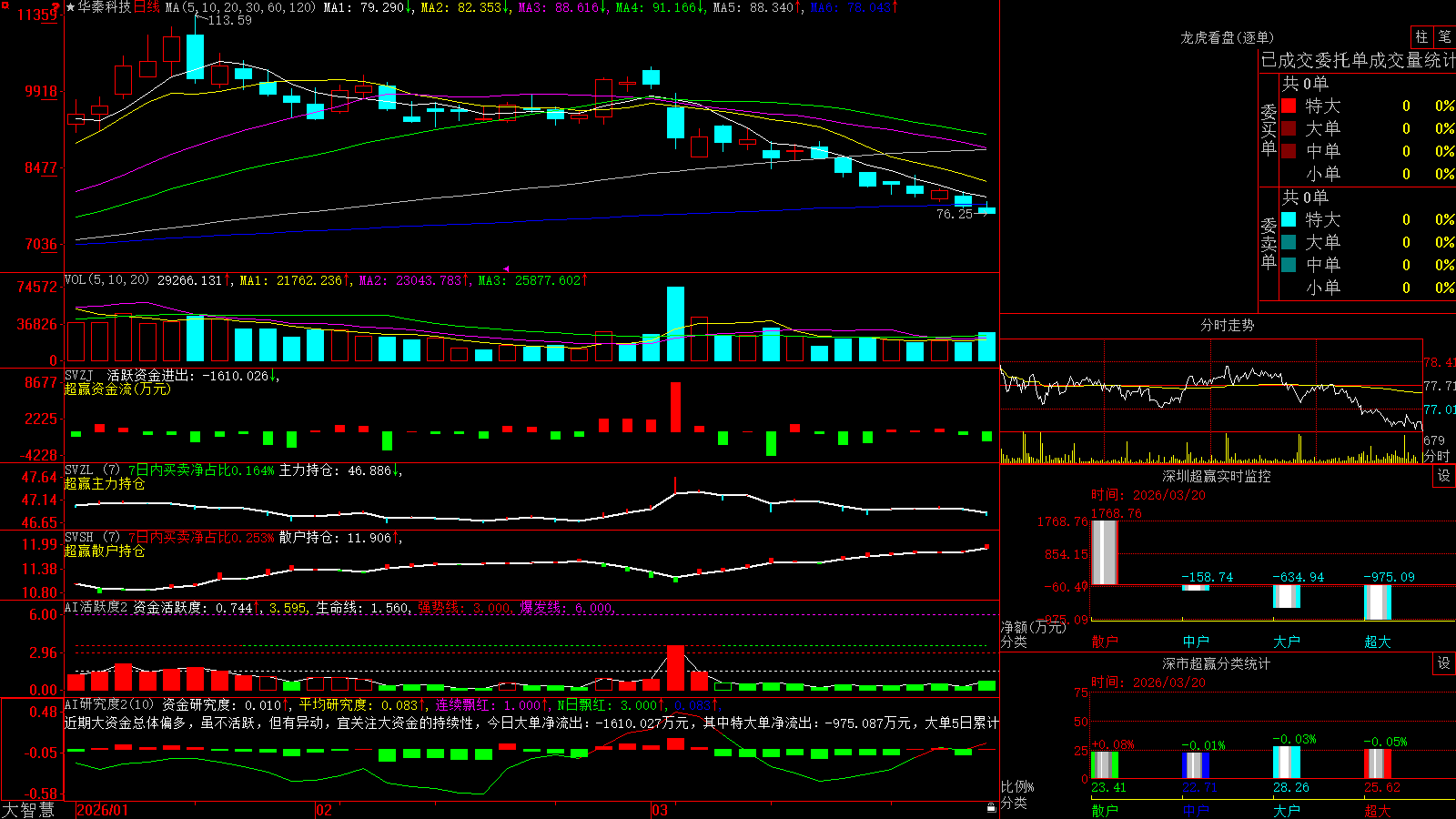Click 超赢资金流(万元) yellow label
Image resolution: width=1456 pixels, height=819 pixels.
point(117,389)
